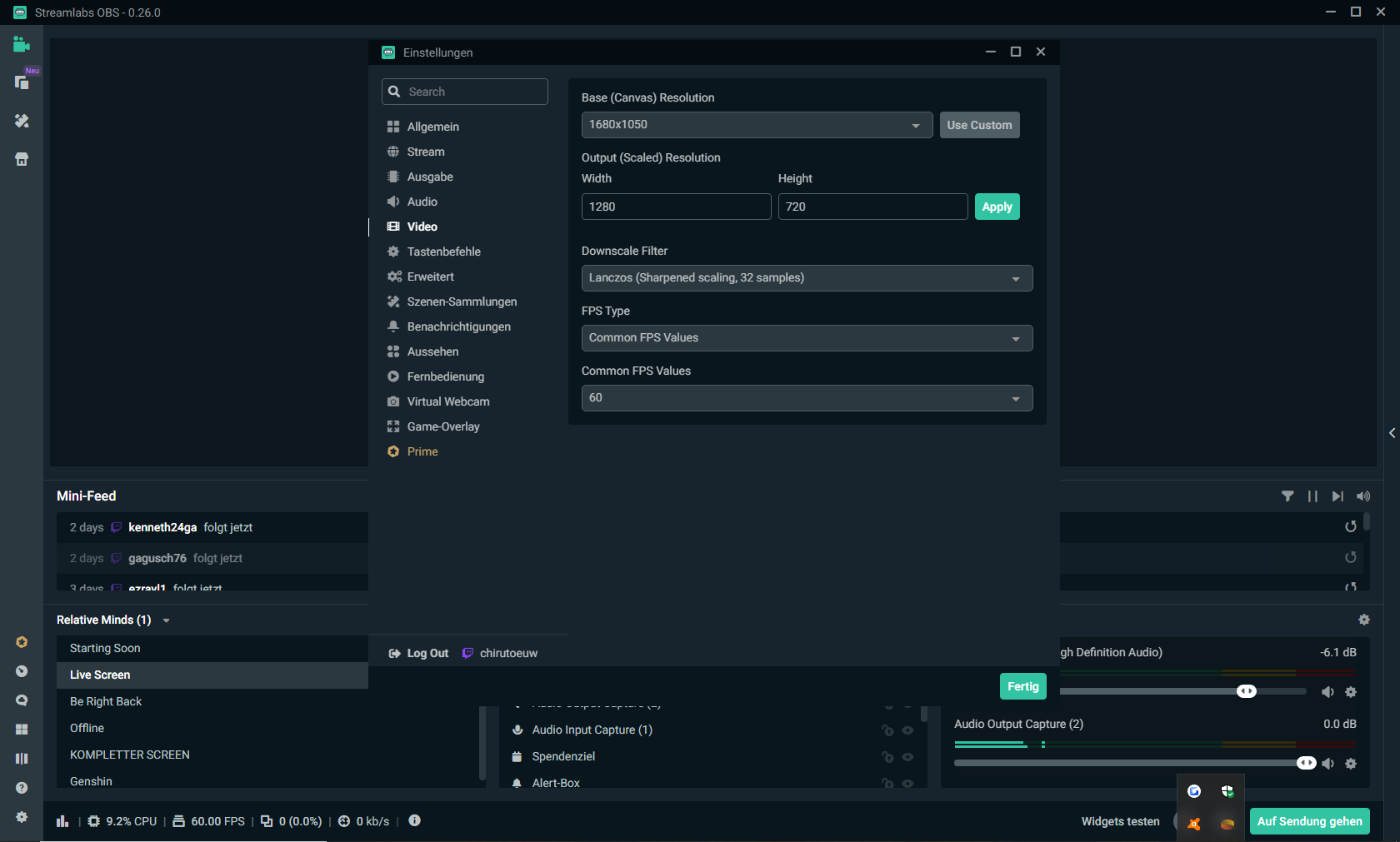Click the Prime star icon in left sidebar
The image size is (1400, 842).
pos(22,642)
